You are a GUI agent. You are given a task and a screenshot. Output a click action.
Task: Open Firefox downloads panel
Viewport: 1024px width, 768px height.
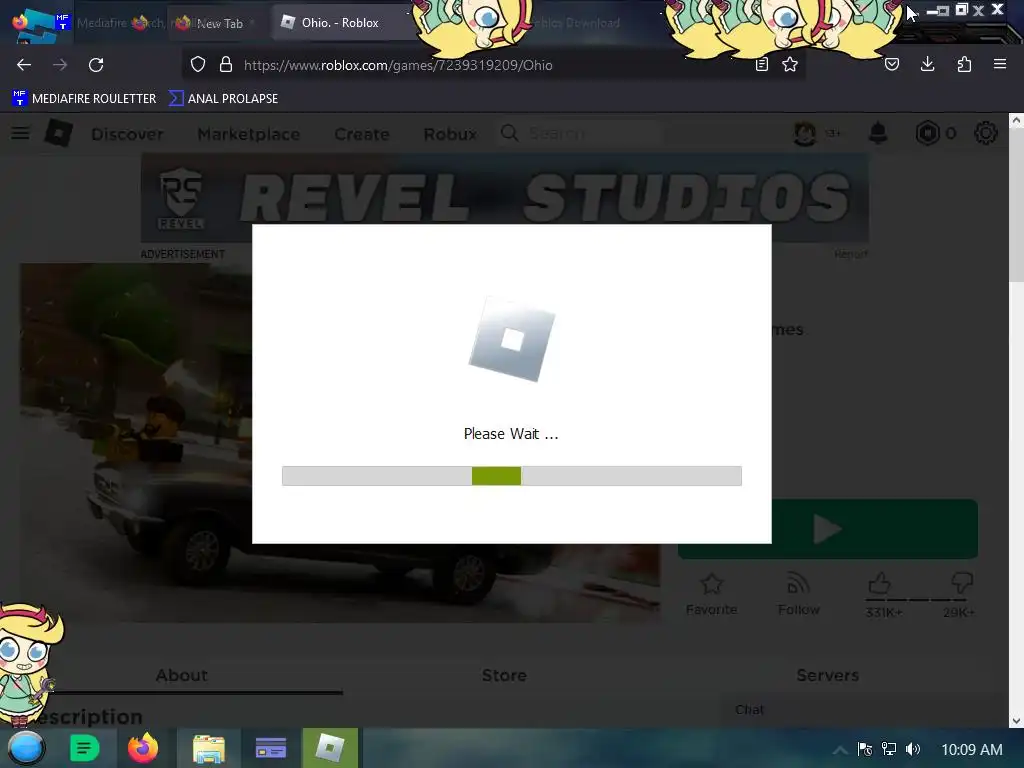(927, 65)
